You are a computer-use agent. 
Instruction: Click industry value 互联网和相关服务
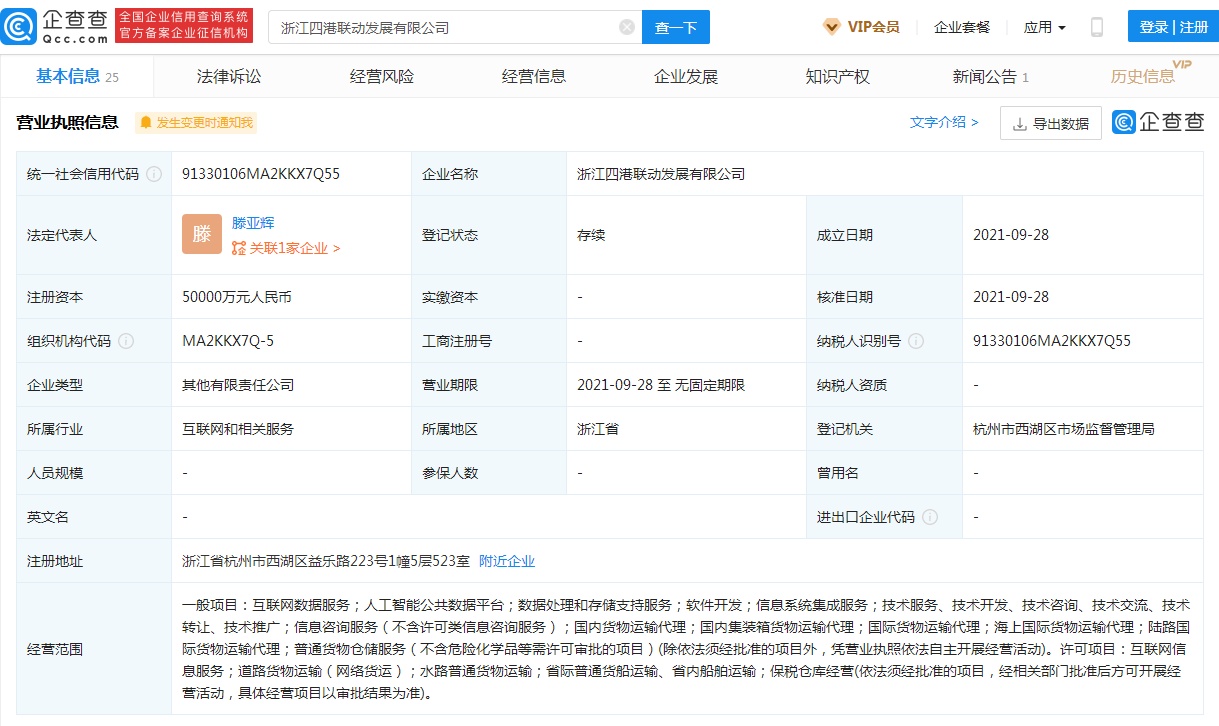pyautogui.click(x=238, y=429)
